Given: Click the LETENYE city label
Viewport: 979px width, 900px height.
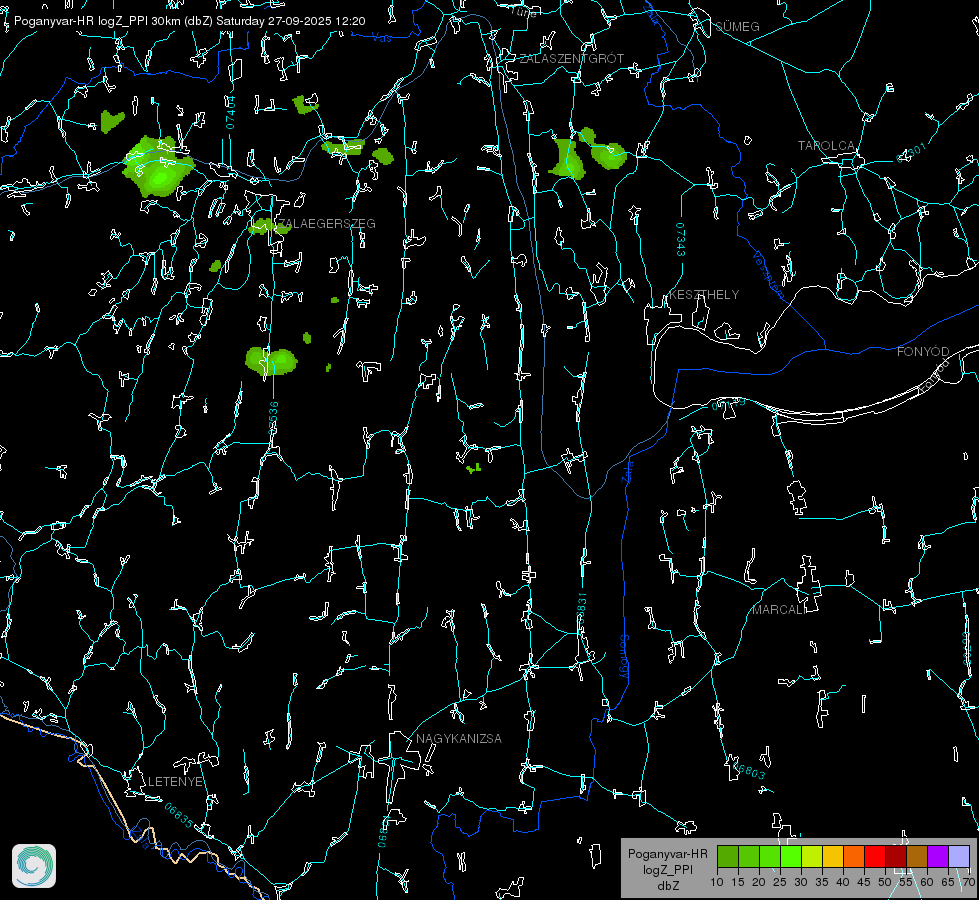Looking at the screenshot, I should pos(175,782).
